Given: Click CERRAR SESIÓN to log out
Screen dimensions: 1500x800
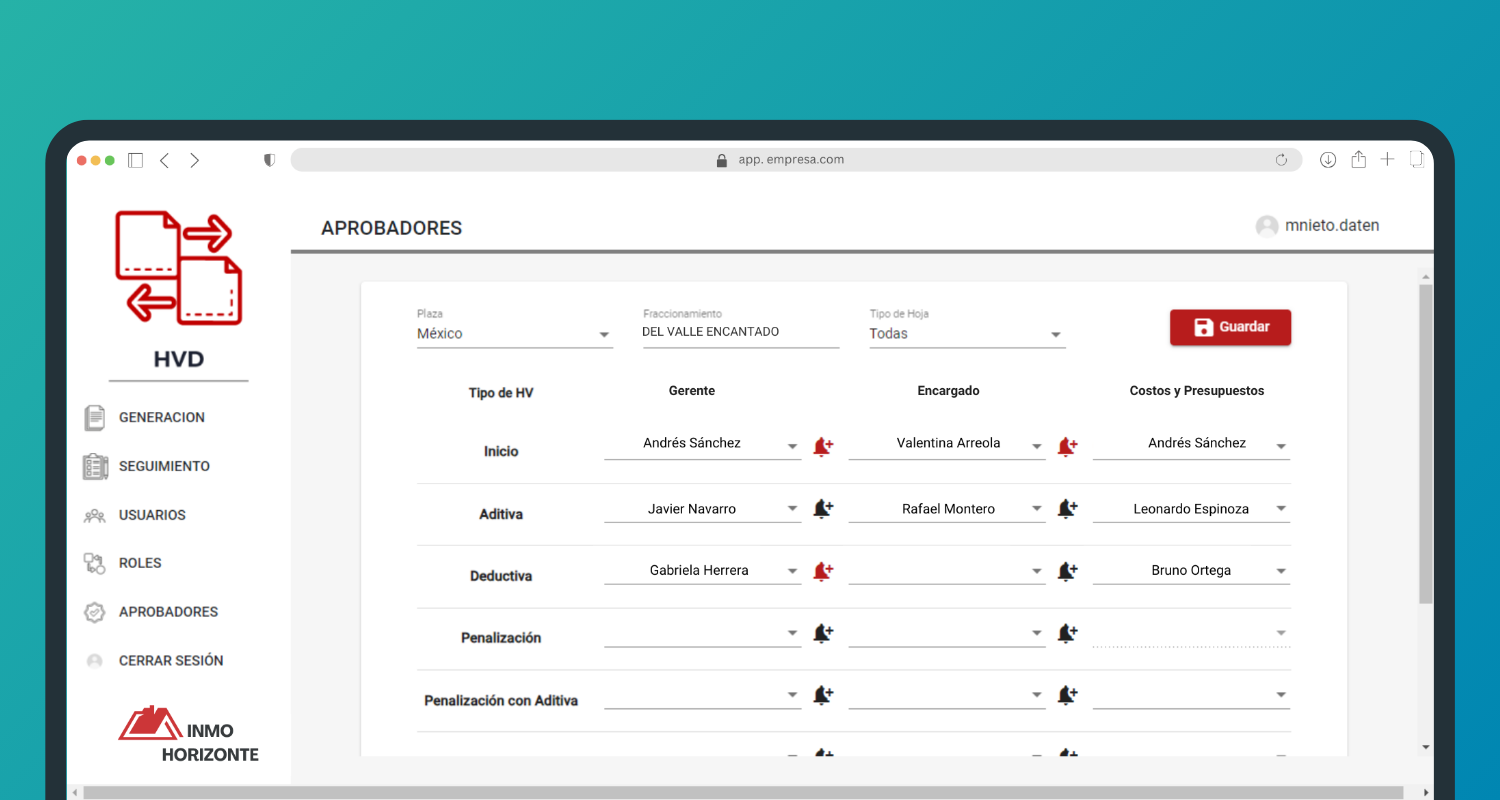Looking at the screenshot, I should click(170, 661).
